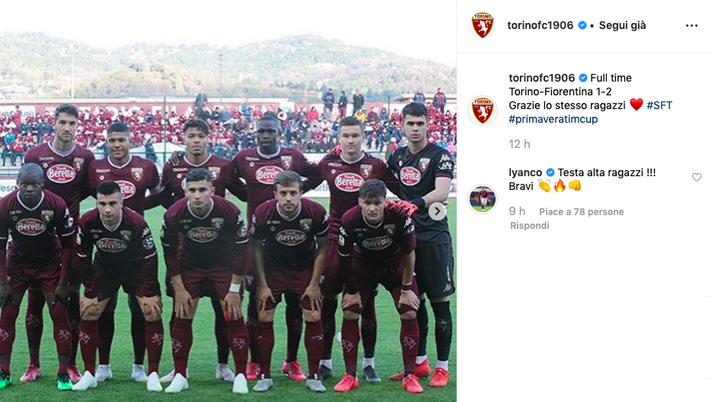This screenshot has height=402, width=712.
Task: Click the 9 h comment timestamp
Action: click(517, 211)
